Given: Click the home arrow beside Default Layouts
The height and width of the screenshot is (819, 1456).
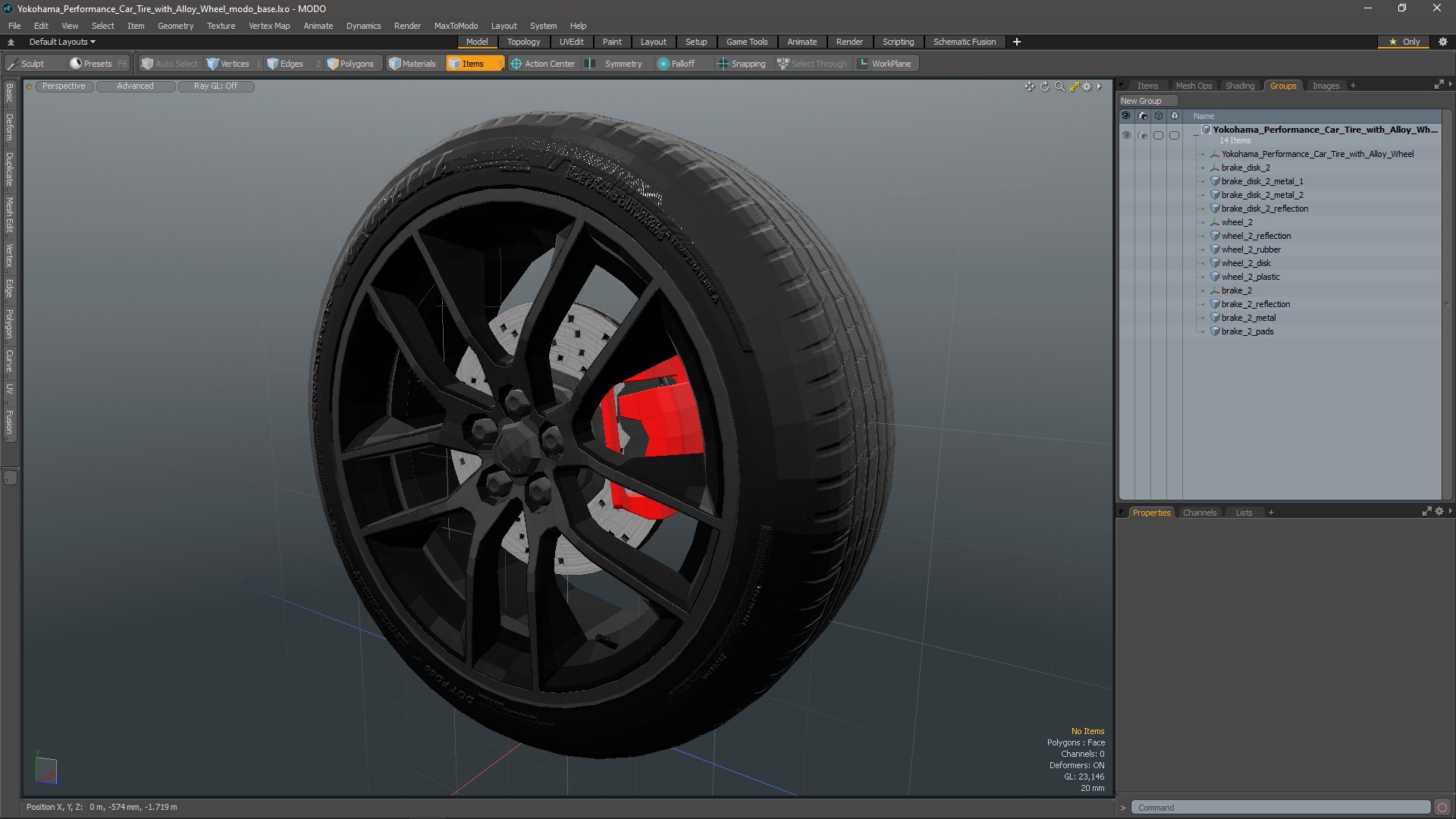Looking at the screenshot, I should [x=11, y=42].
